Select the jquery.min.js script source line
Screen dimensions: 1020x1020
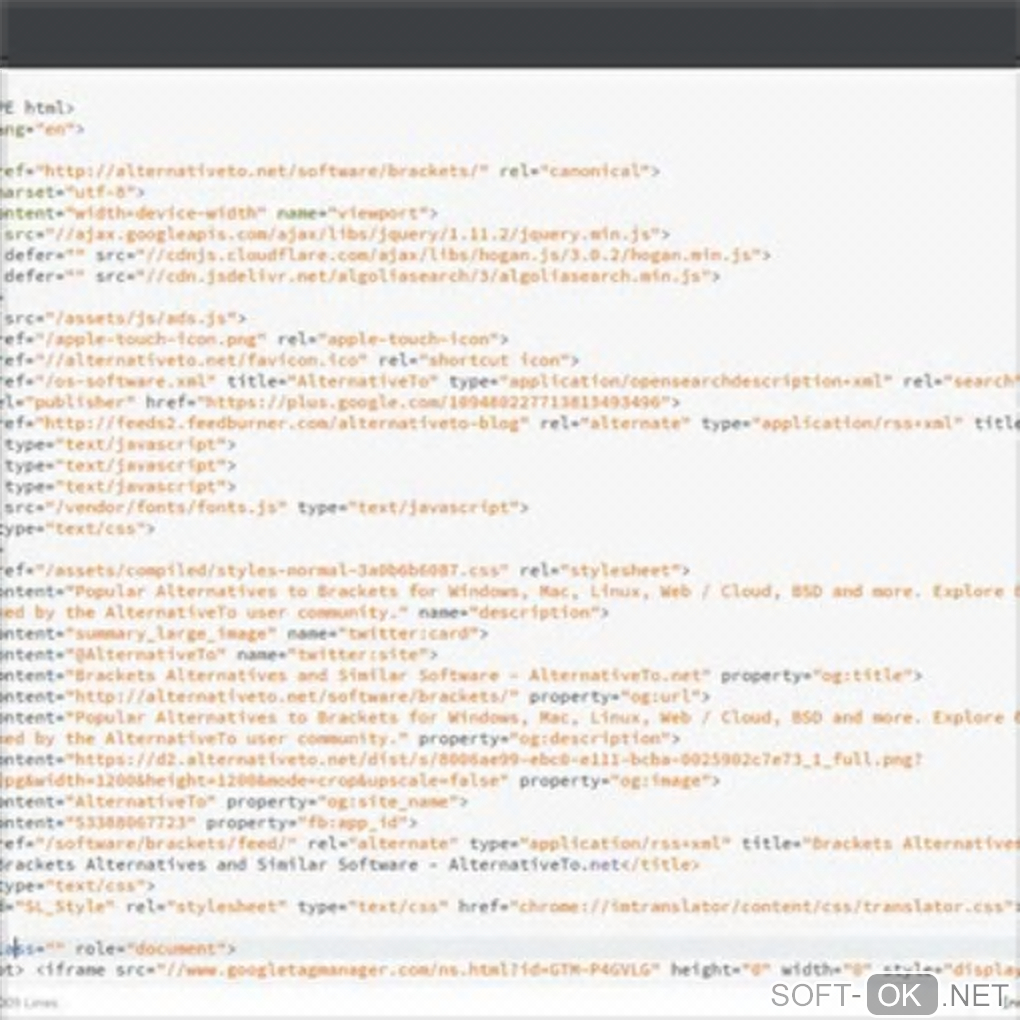click(336, 234)
